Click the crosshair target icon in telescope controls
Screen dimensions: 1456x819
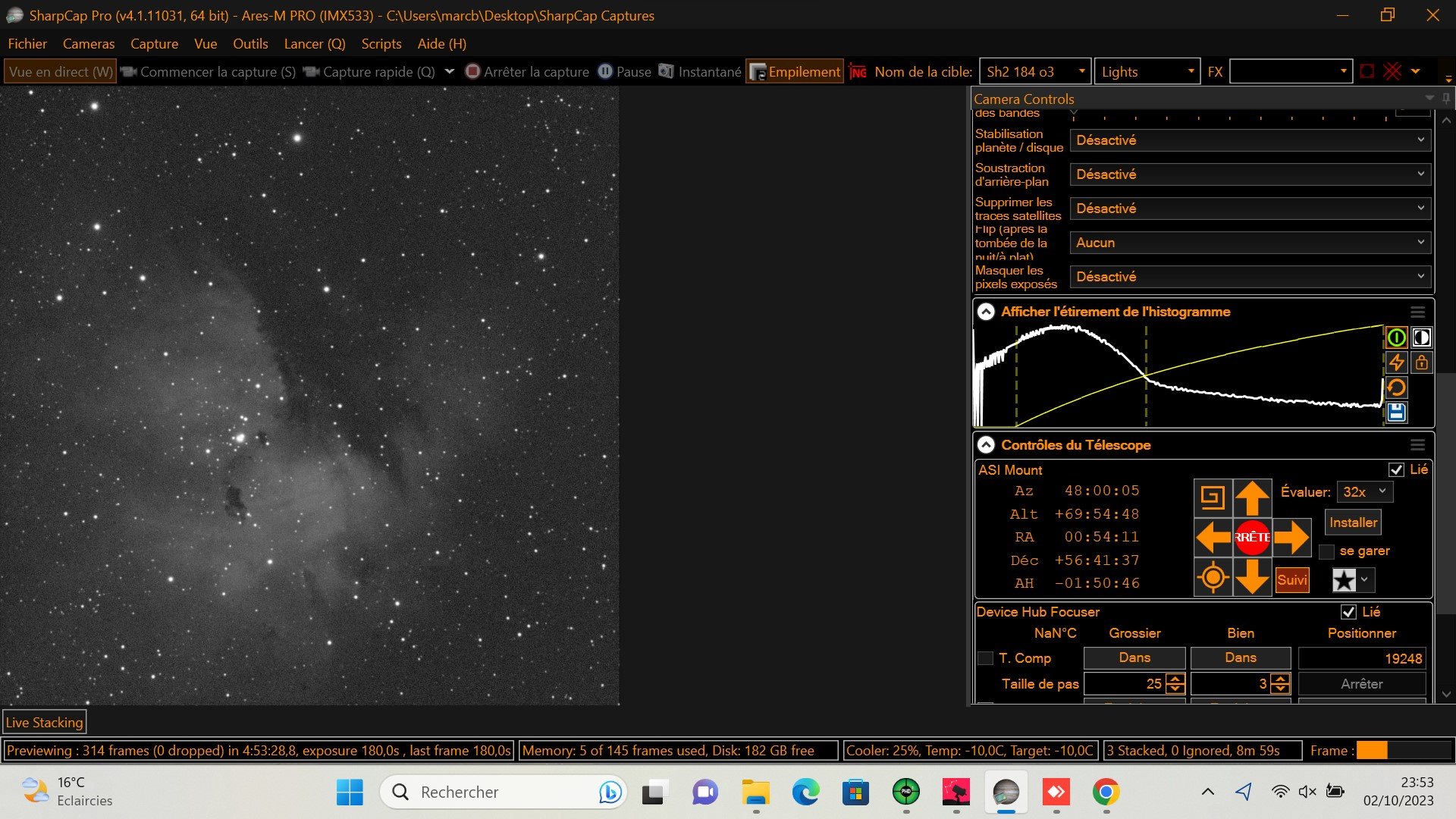tap(1213, 578)
